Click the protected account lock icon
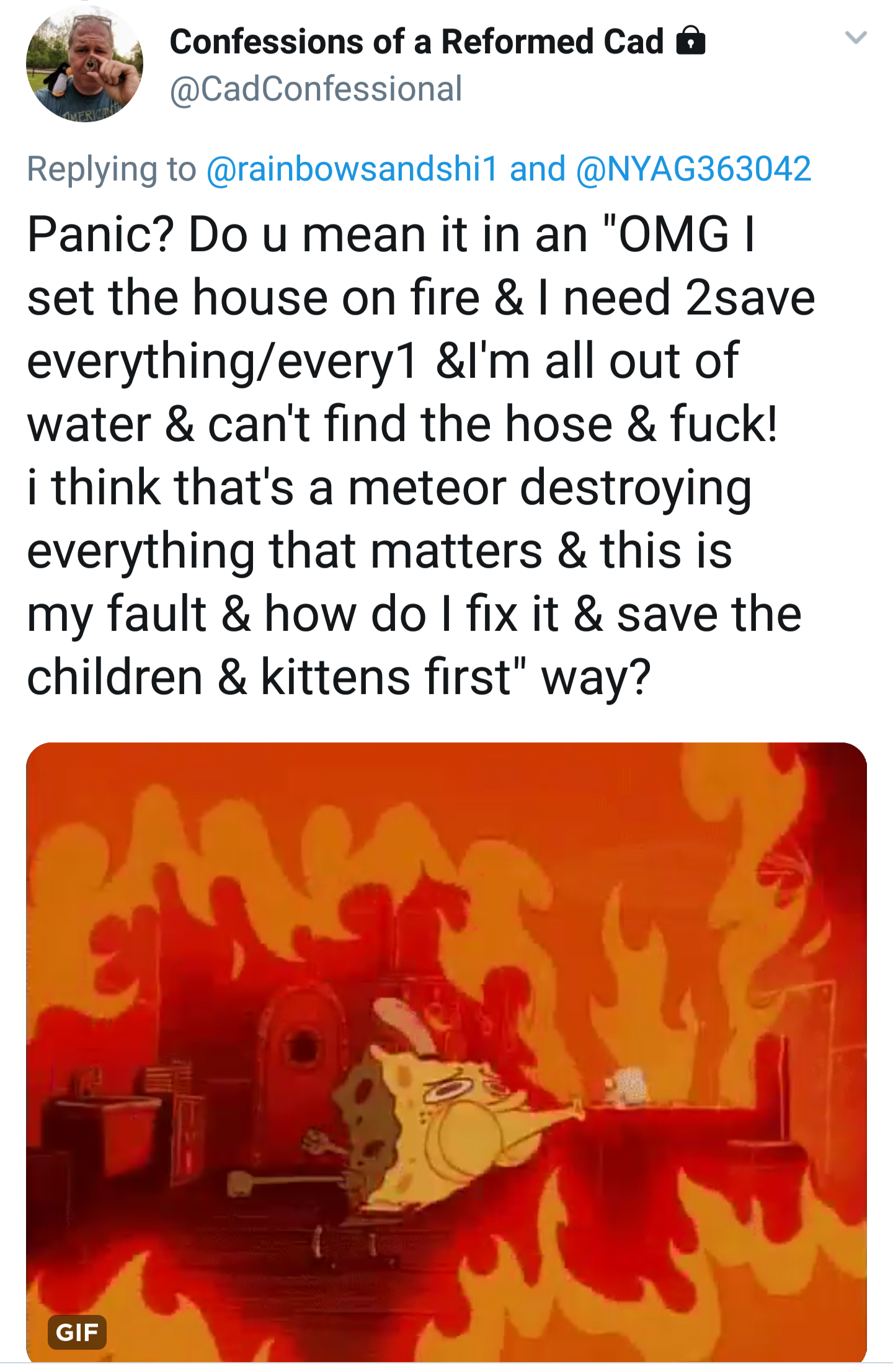The width and height of the screenshot is (893, 1372). pos(690,41)
